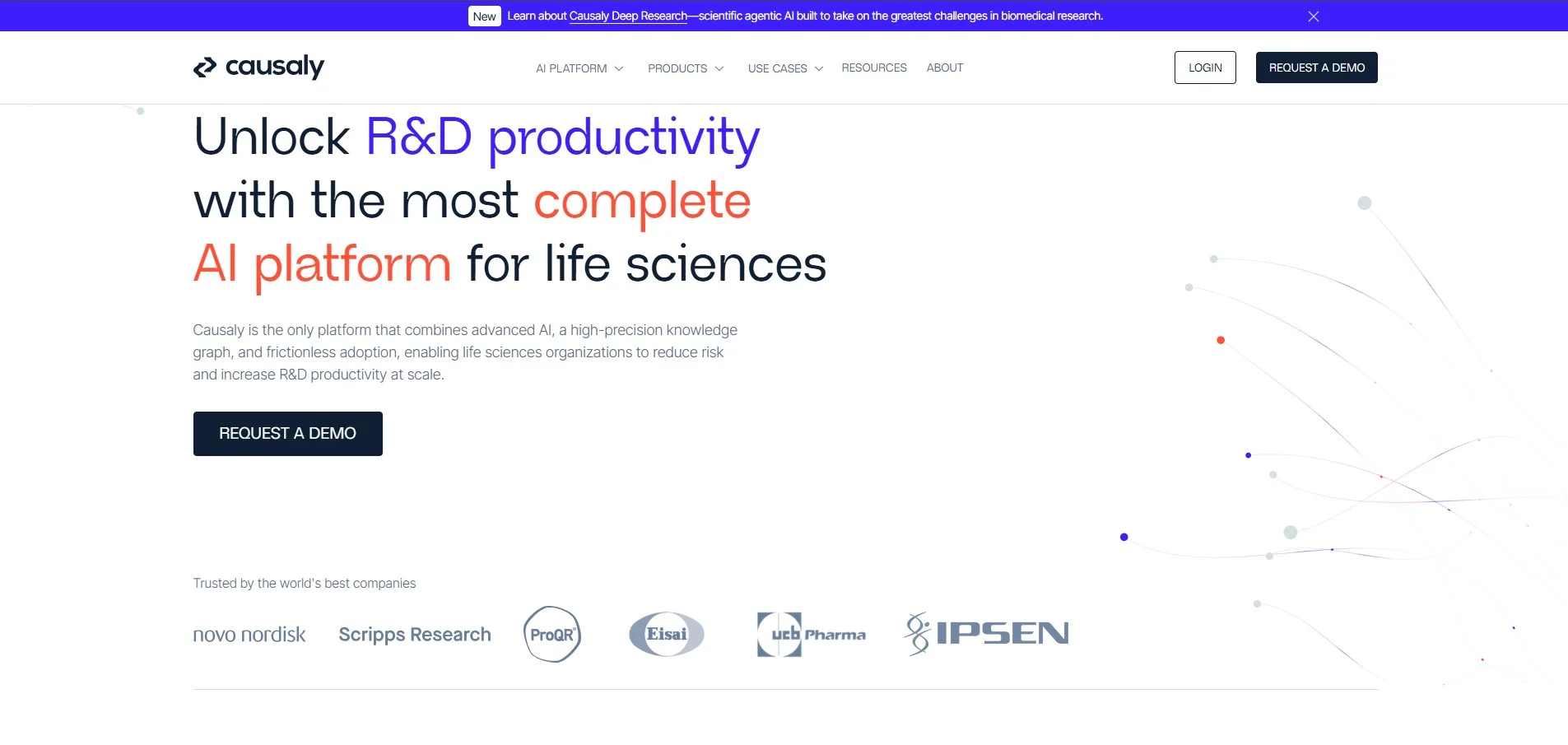Viewport: 1568px width, 745px height.
Task: Follow the Causaly Deep Research link
Action: coord(628,16)
